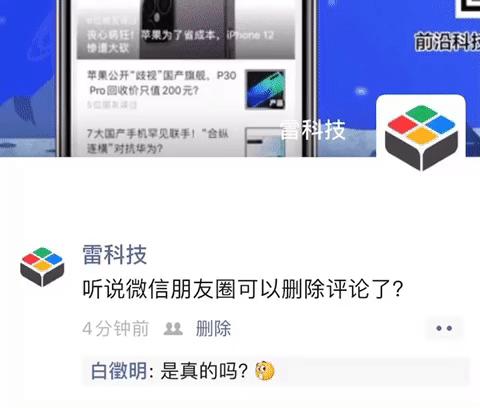Open the 雷科技 username link
The height and width of the screenshot is (408, 480).
coord(115,255)
